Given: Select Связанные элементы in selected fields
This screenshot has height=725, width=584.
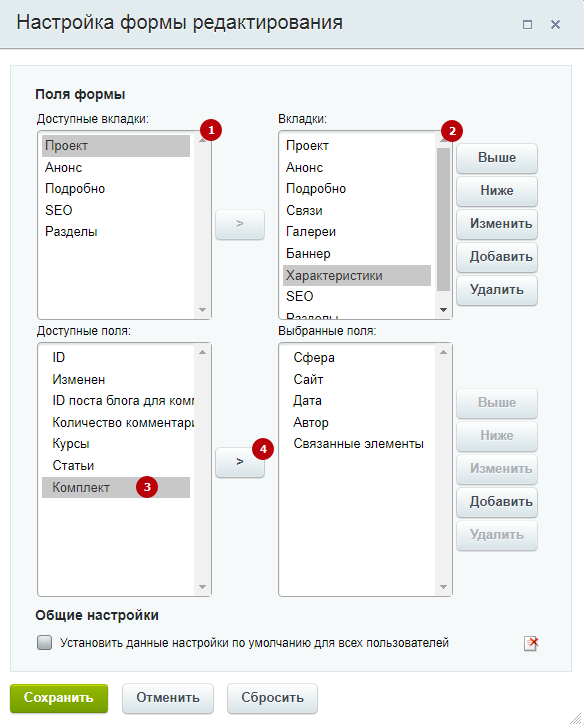Looking at the screenshot, I should click(x=358, y=444).
